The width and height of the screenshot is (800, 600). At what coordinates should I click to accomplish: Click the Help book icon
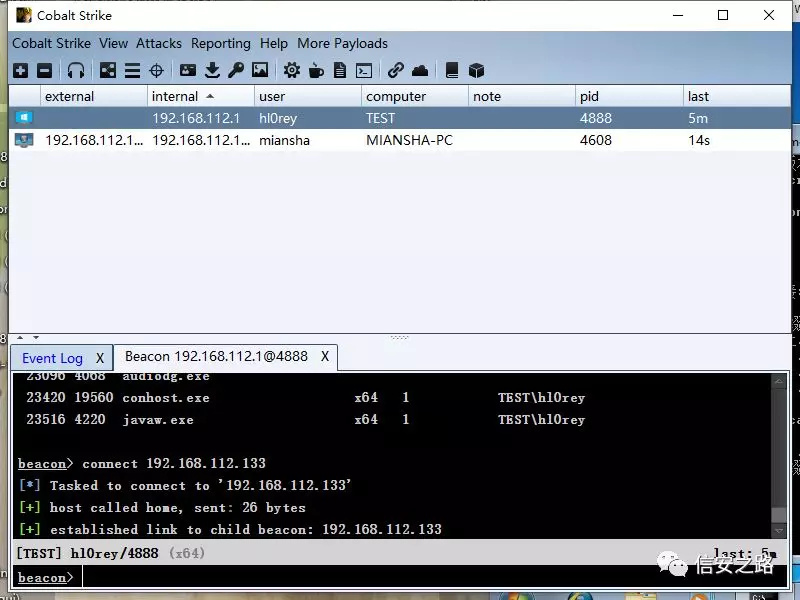tap(452, 70)
